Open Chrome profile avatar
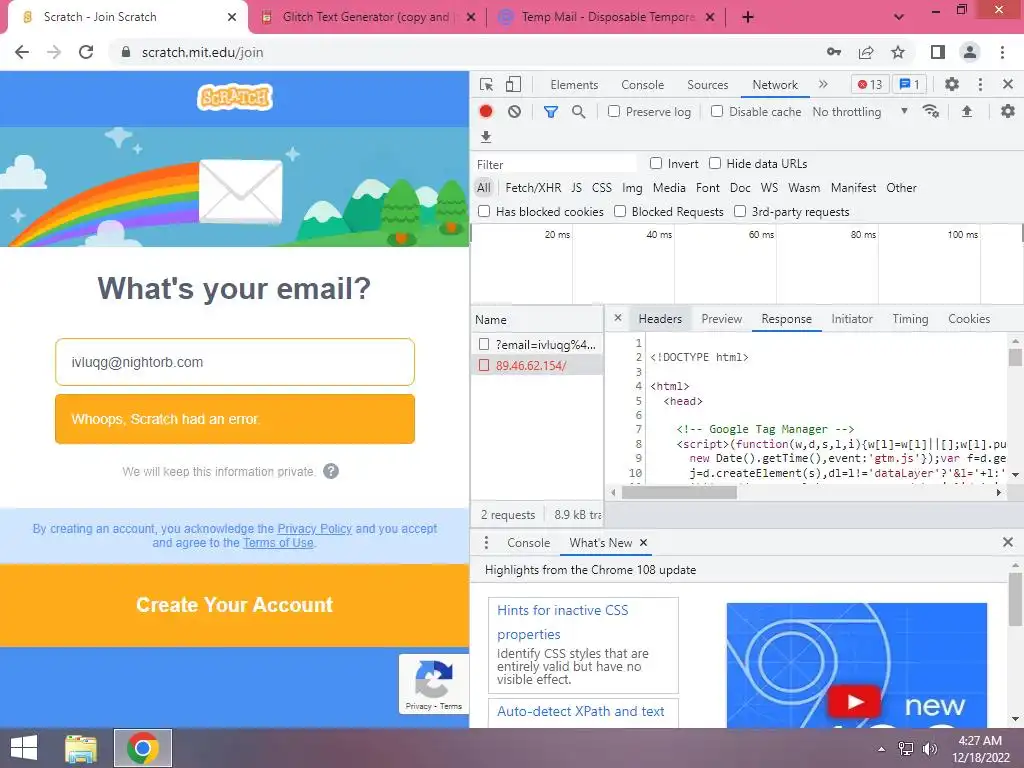Viewport: 1024px width, 768px height. click(970, 52)
